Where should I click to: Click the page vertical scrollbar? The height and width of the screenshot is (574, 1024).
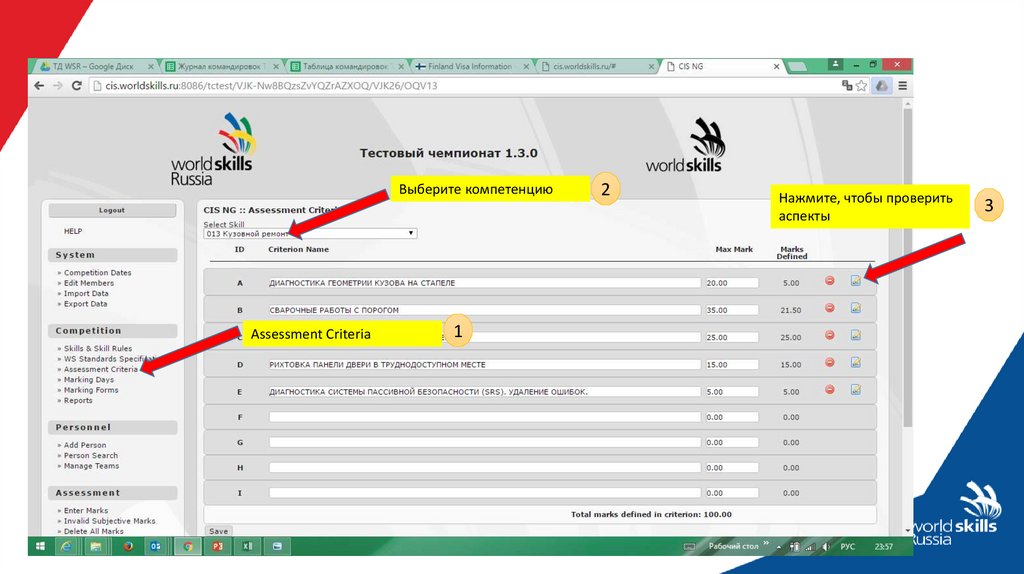coord(907,268)
